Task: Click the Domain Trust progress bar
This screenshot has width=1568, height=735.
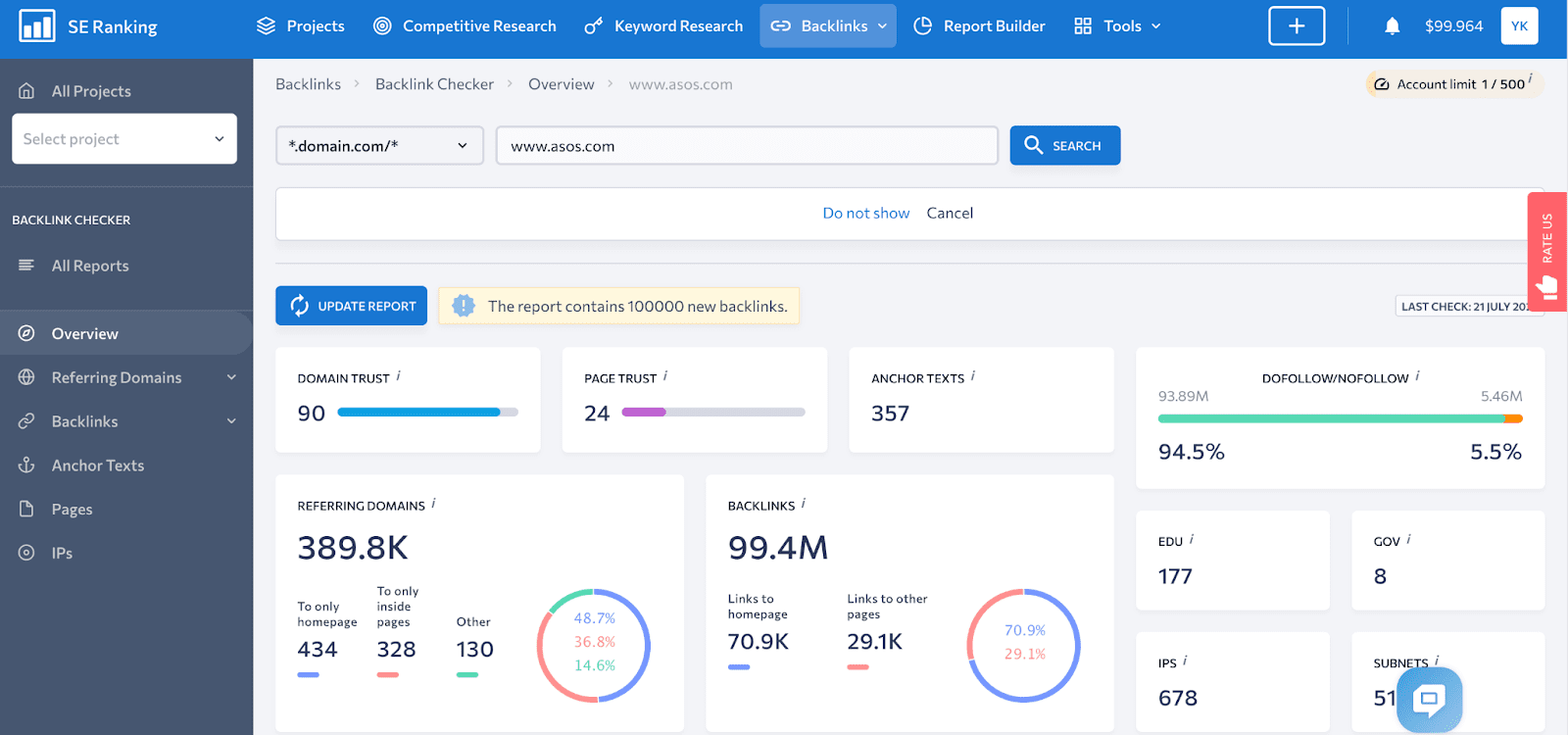Action: [x=427, y=413]
